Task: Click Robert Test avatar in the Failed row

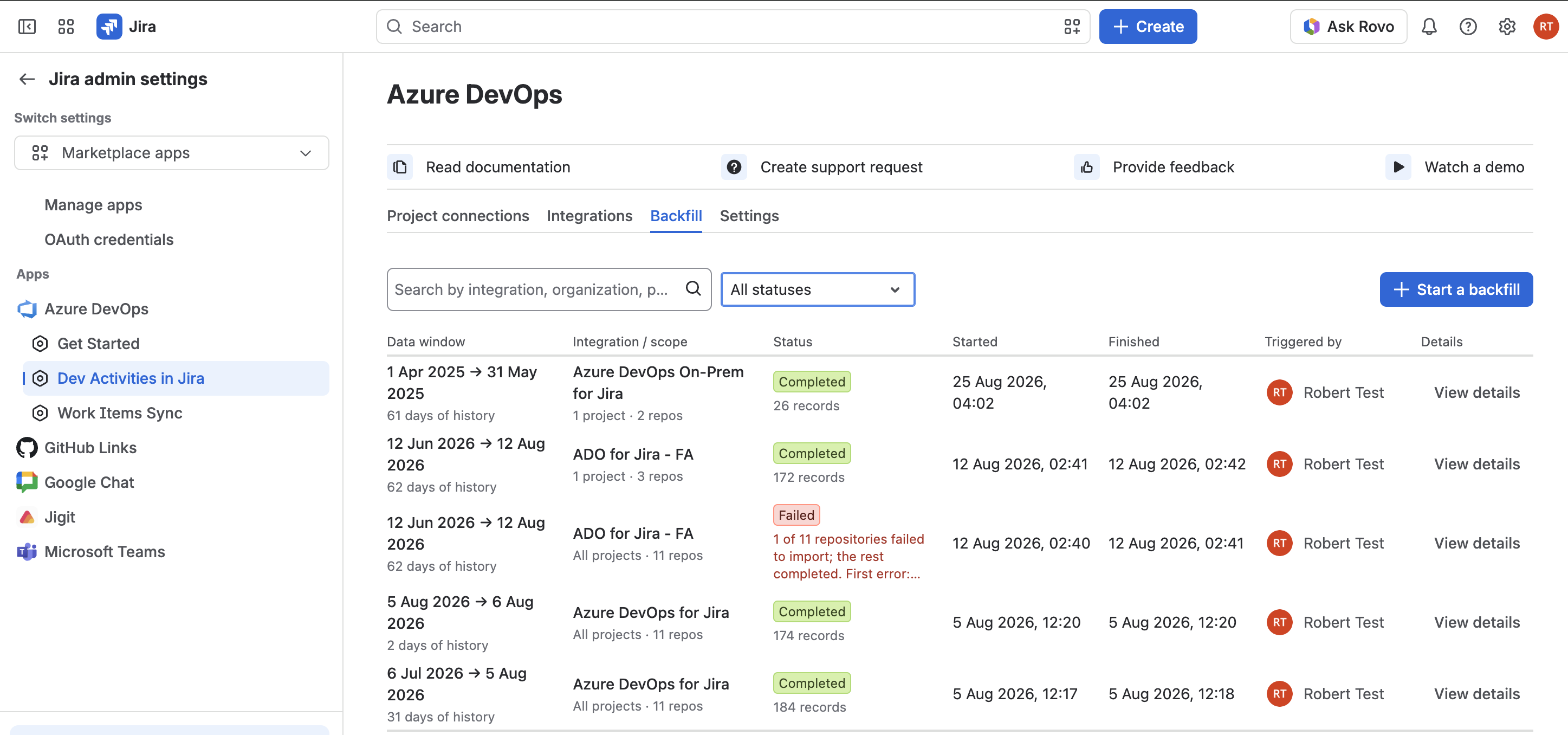Action: click(x=1279, y=544)
